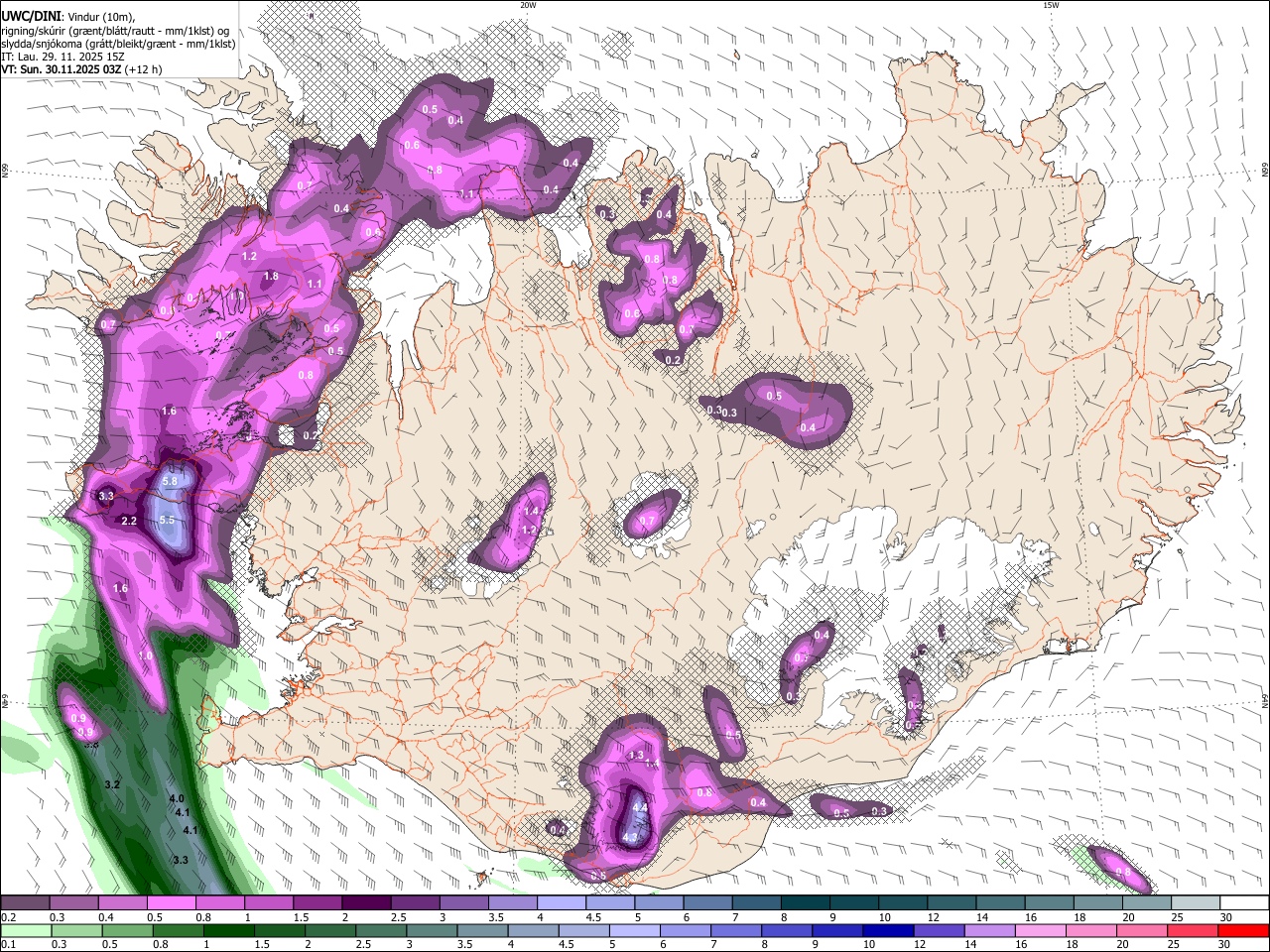This screenshot has width=1270, height=952.
Task: Click the white 30 swatch ending snow legend
Action: point(1245,902)
